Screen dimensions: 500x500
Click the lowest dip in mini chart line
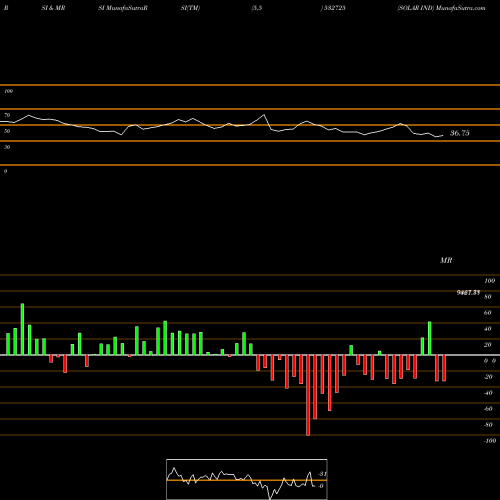pos(270,498)
